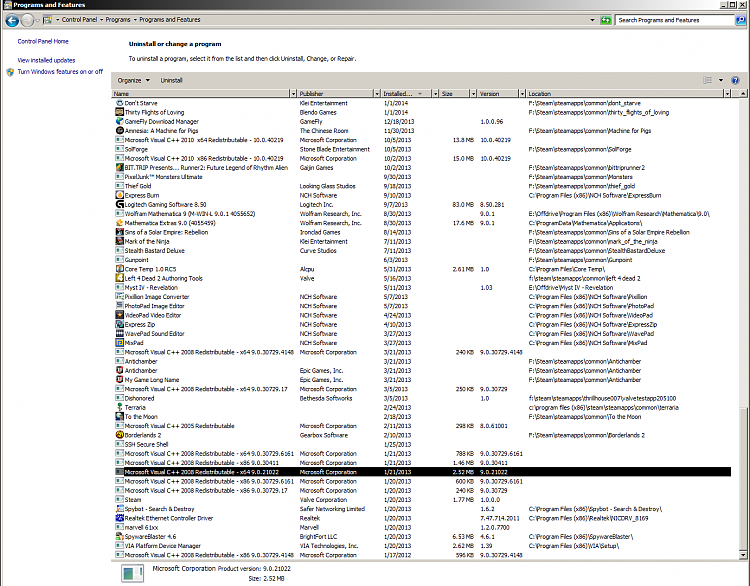This screenshot has width=750, height=586.
Task: Click the WavePad Sound Editor icon
Action: tap(120, 333)
